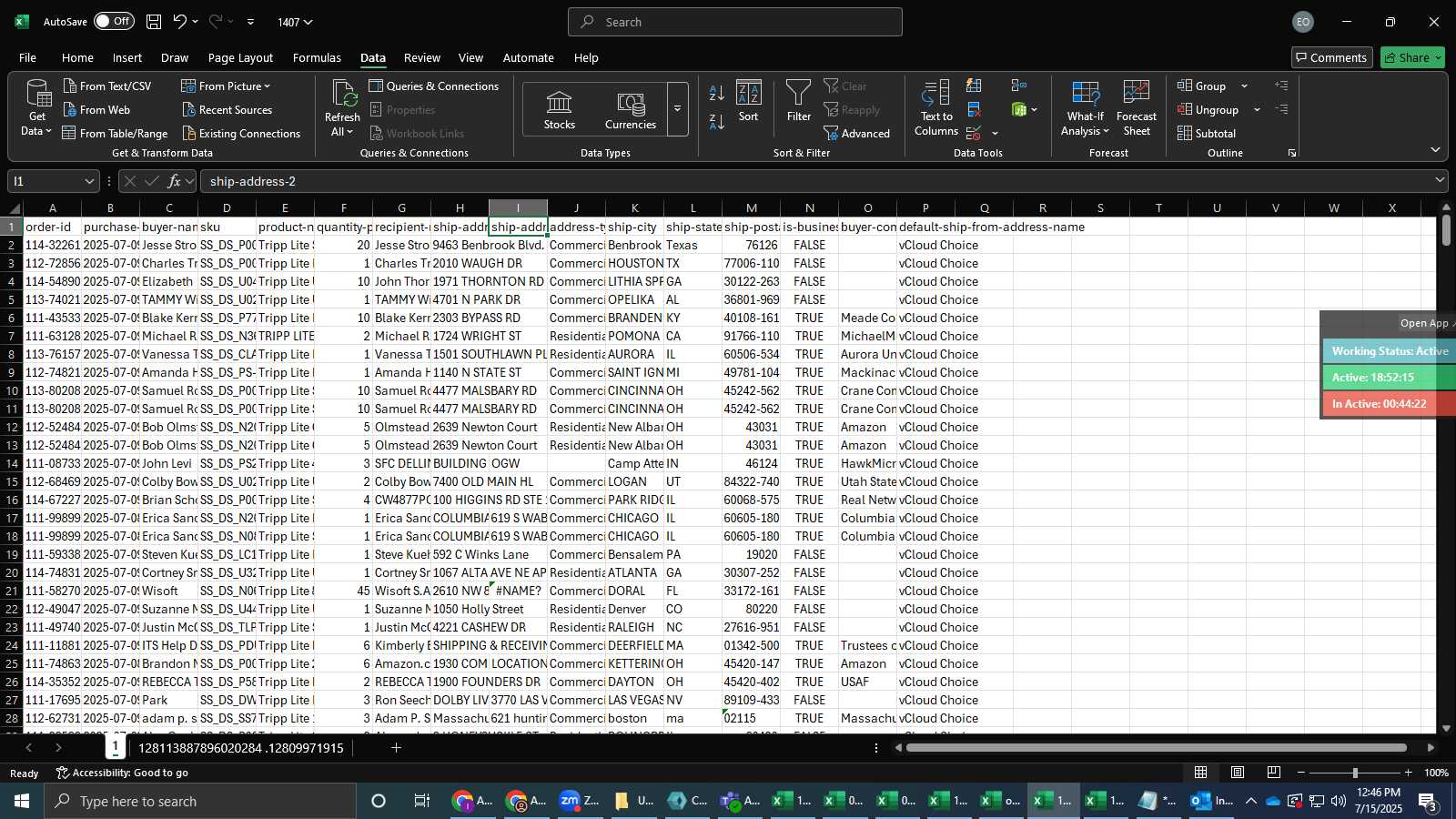Click the Show Detail outline icon
Image resolution: width=1456 pixels, height=819 pixels.
pos(1281,86)
